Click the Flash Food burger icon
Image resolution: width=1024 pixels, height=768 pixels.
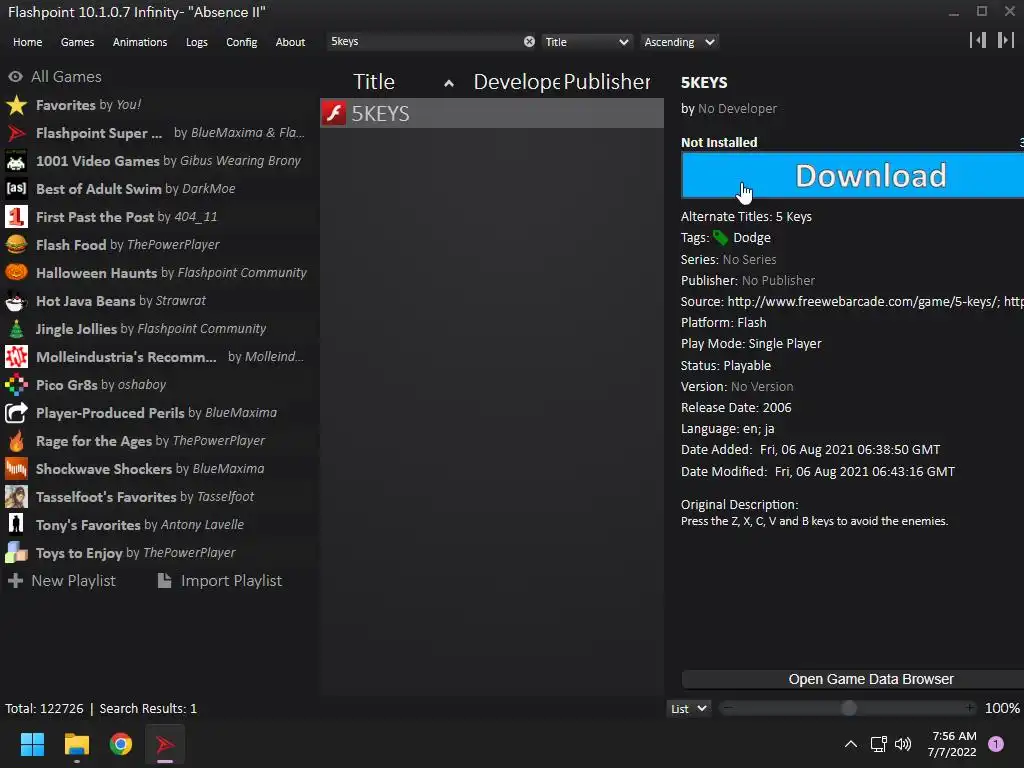[x=16, y=245]
